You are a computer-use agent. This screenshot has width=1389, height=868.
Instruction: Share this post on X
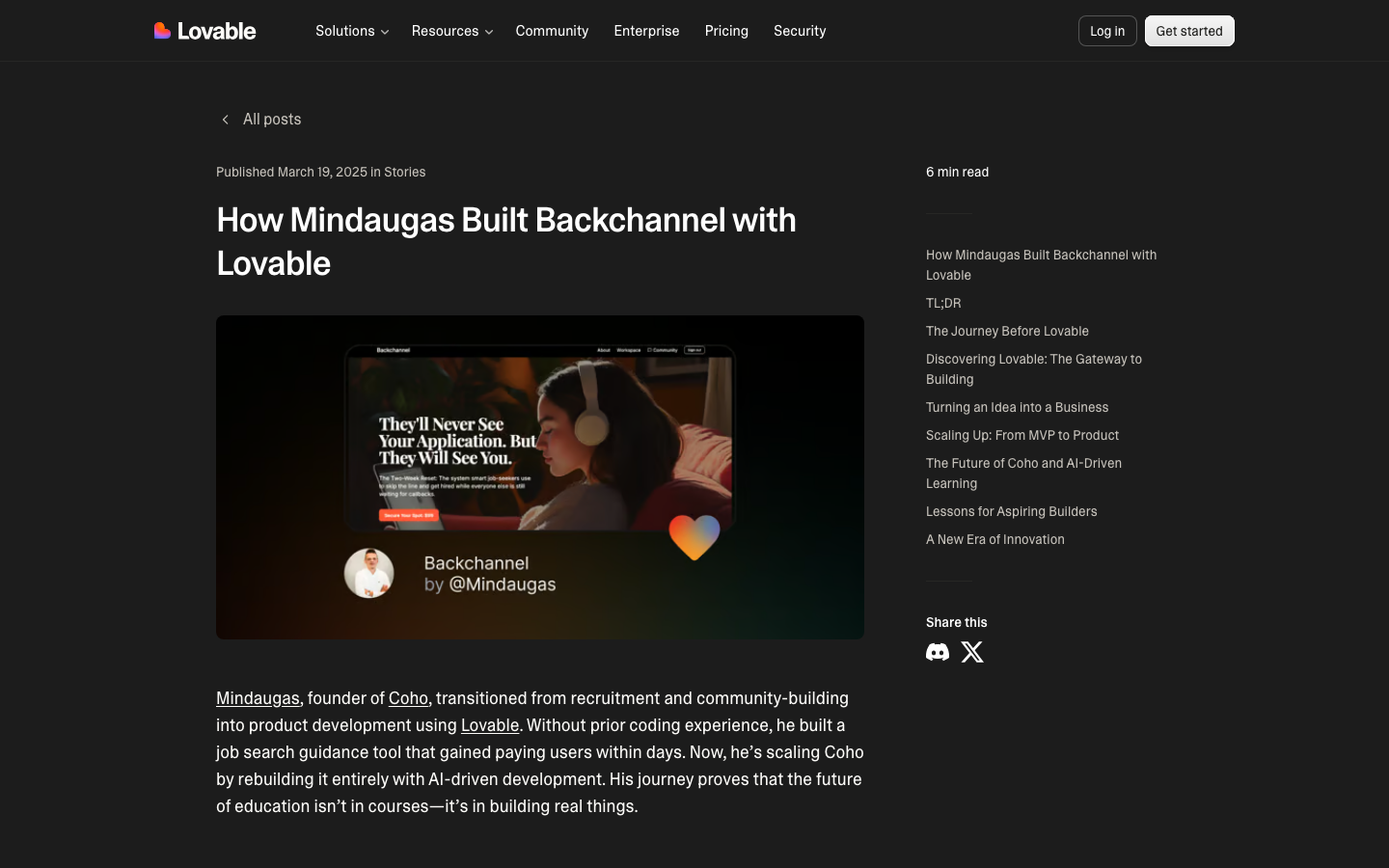(x=972, y=652)
